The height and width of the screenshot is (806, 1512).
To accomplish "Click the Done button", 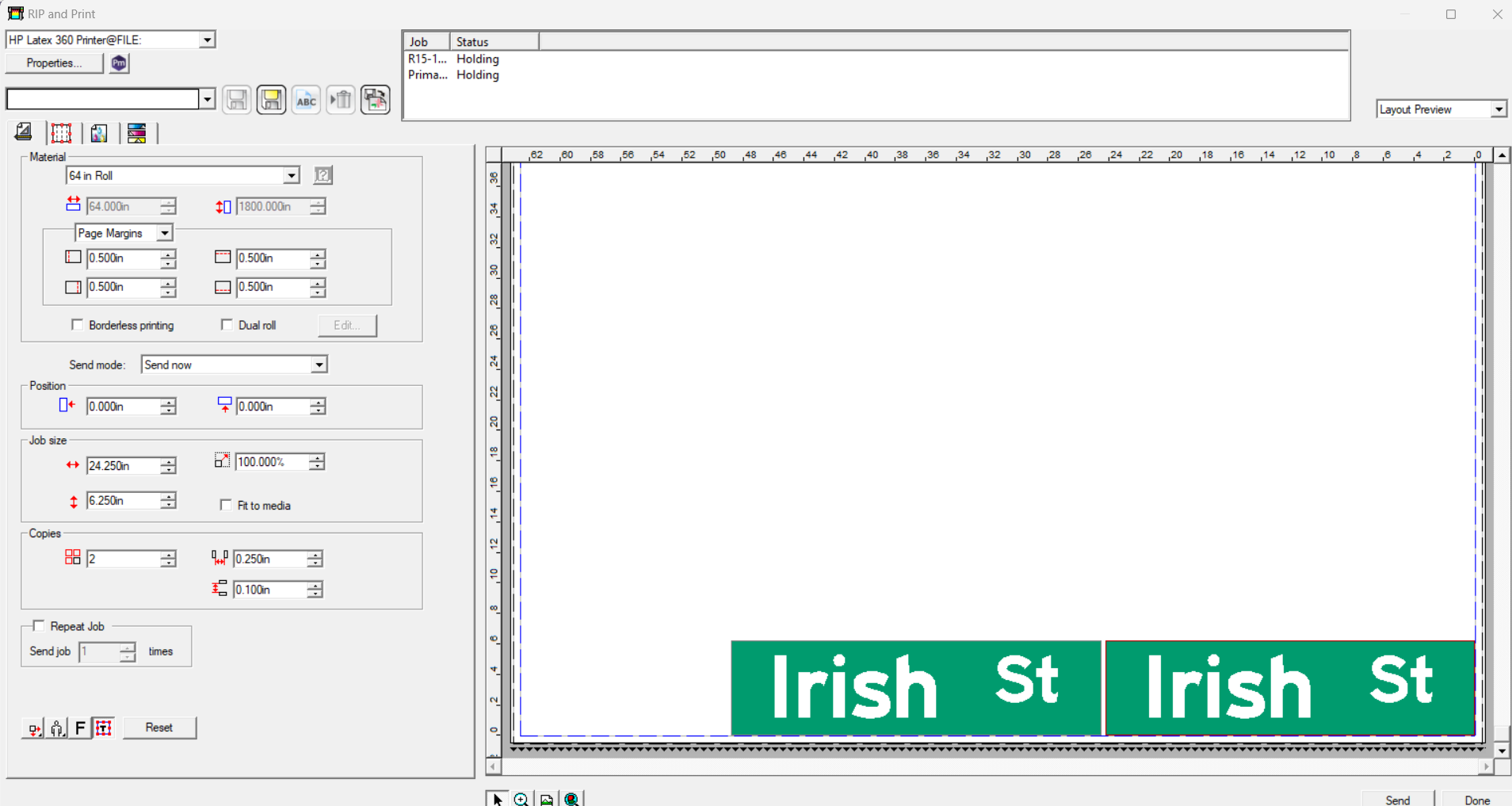I will [1477, 800].
